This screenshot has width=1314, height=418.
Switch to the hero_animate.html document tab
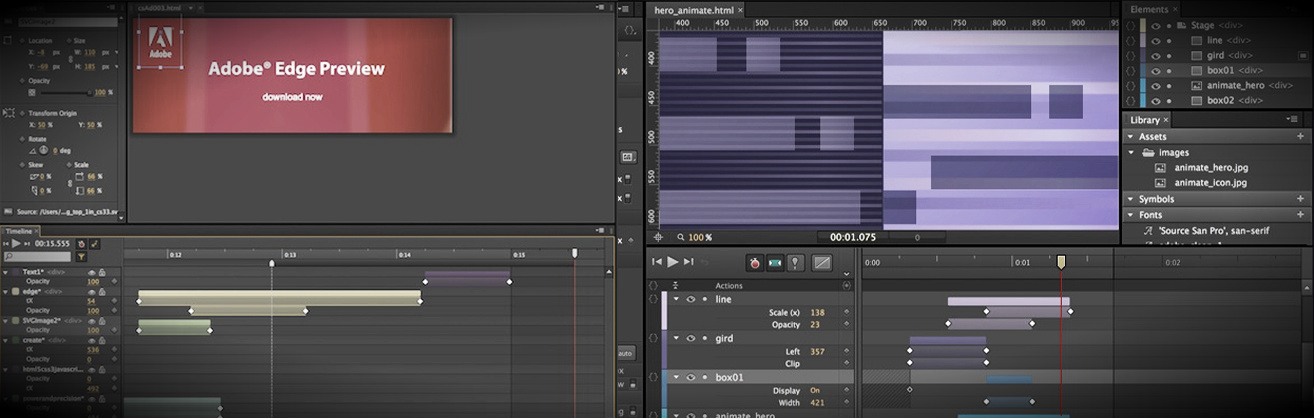coord(692,10)
